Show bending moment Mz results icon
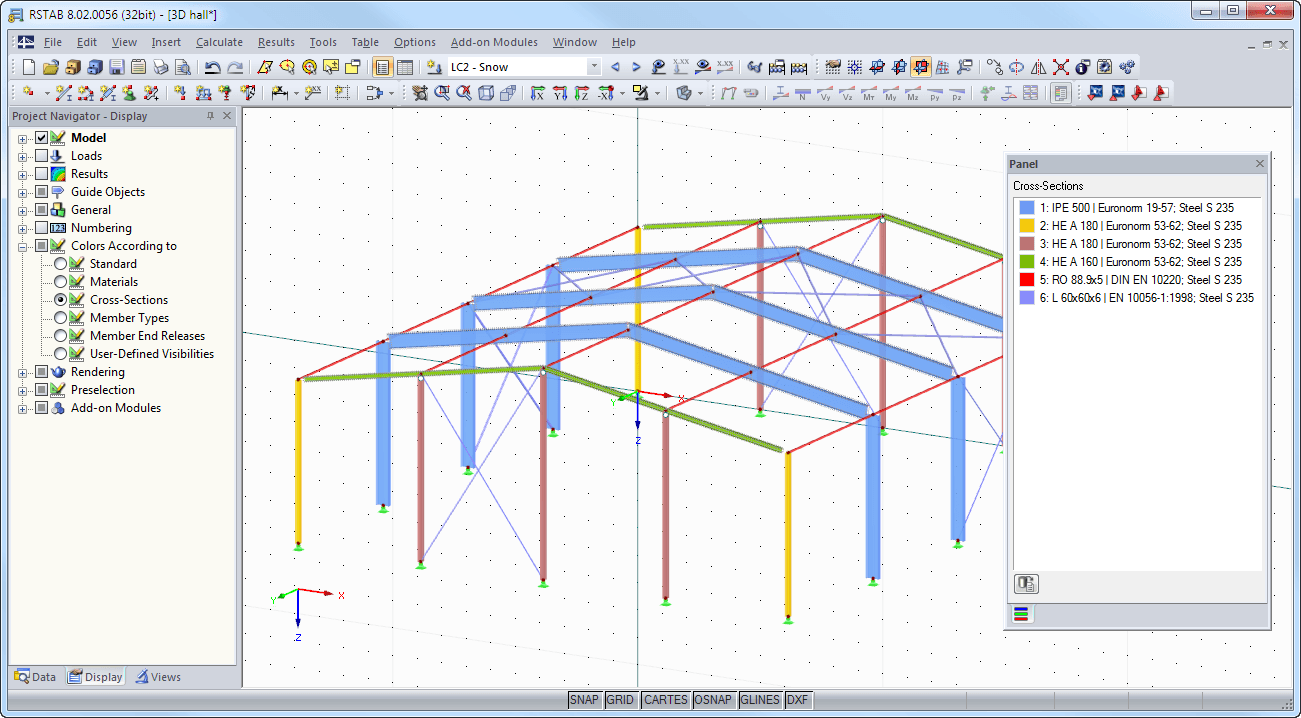Viewport: 1301px width, 718px height. [x=913, y=93]
